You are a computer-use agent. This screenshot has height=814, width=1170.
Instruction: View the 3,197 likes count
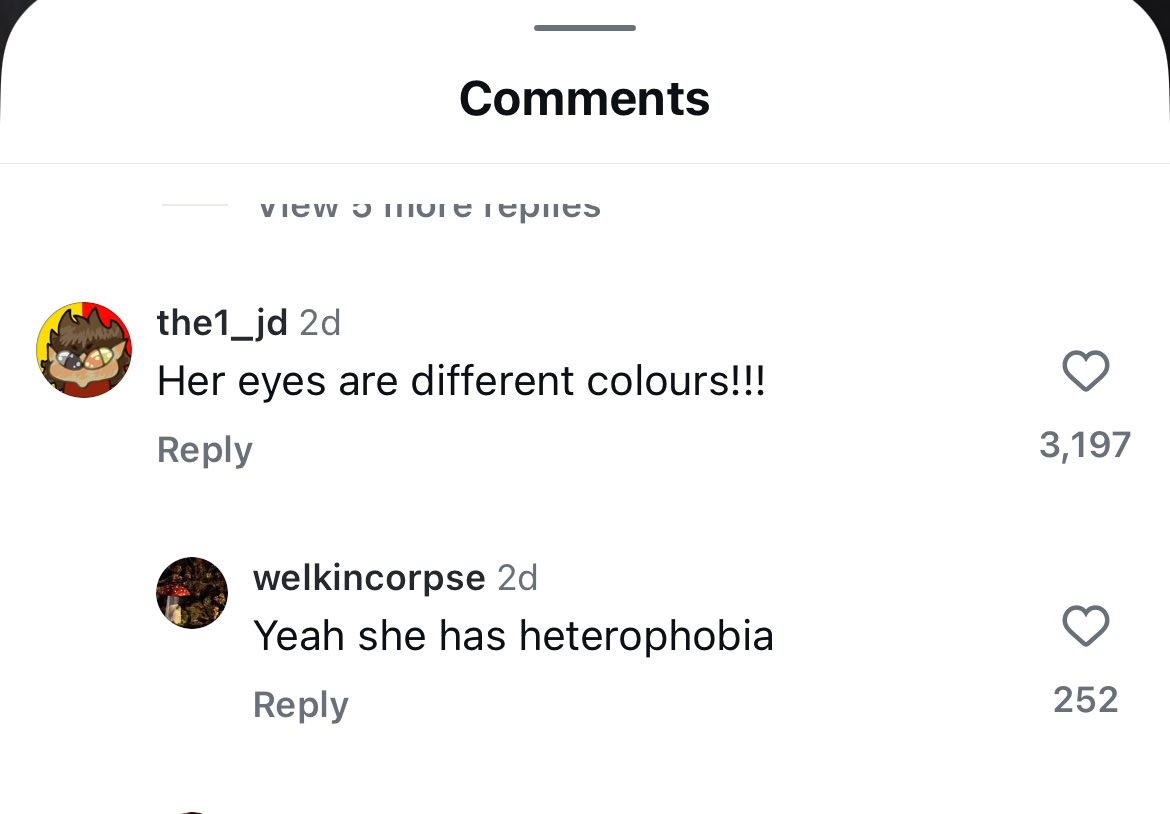[x=1085, y=445]
